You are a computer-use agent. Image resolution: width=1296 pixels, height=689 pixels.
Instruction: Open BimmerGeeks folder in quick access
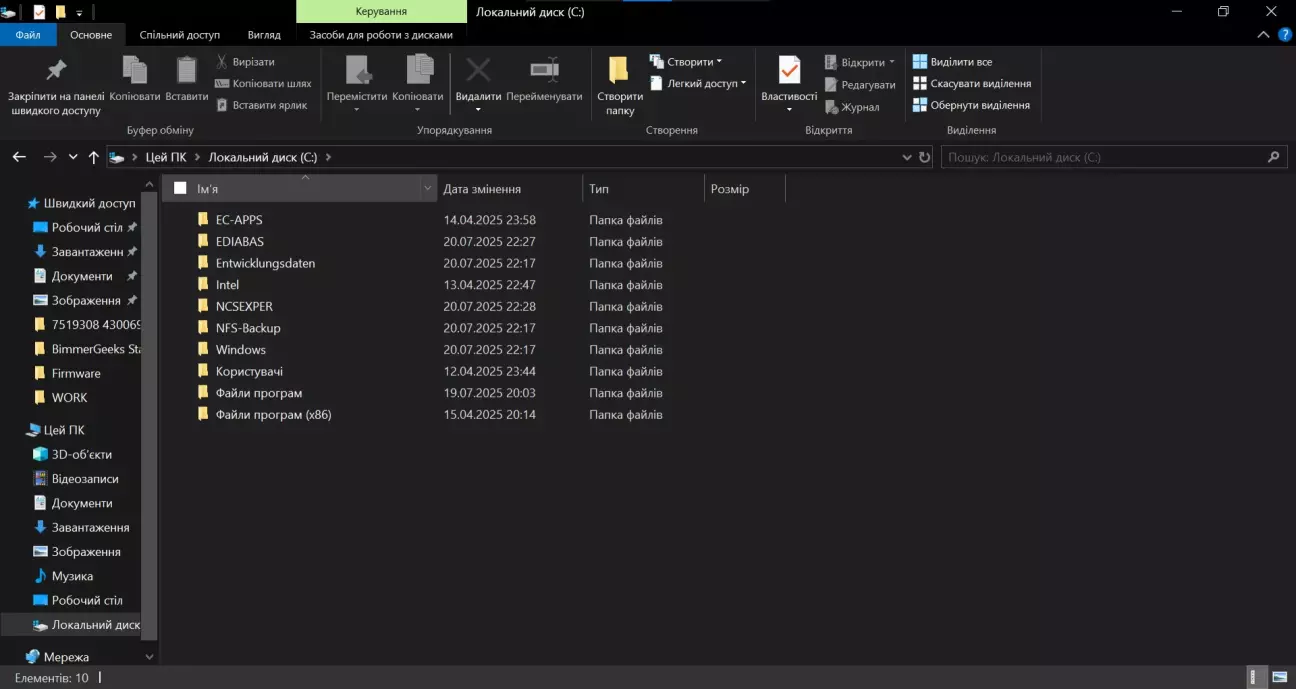[96, 349]
